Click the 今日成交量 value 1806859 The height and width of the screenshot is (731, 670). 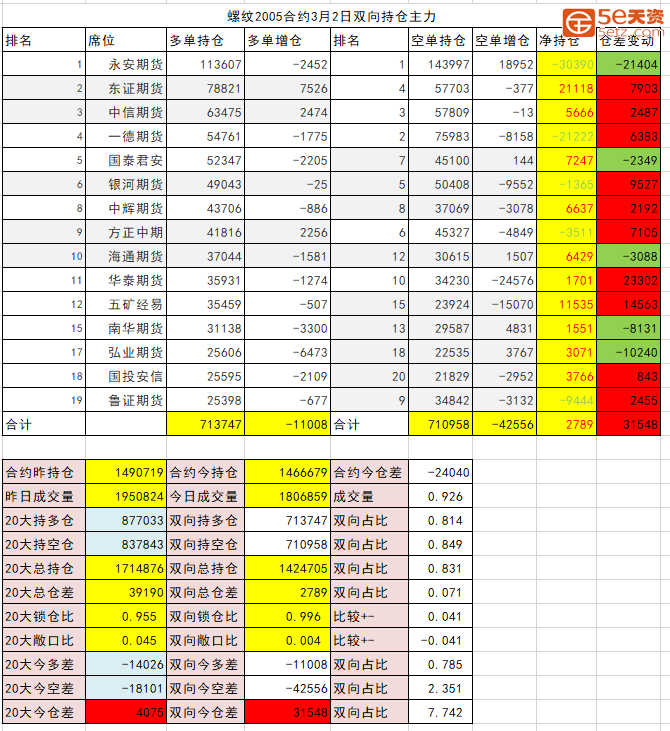(287, 496)
